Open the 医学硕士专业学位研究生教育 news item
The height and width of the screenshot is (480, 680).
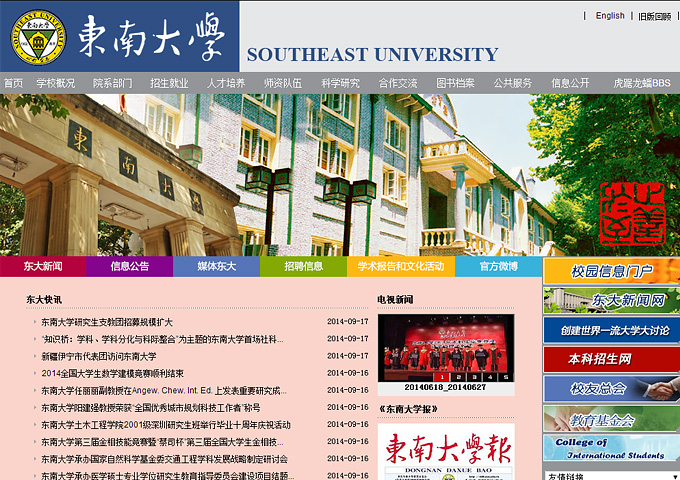[167, 476]
